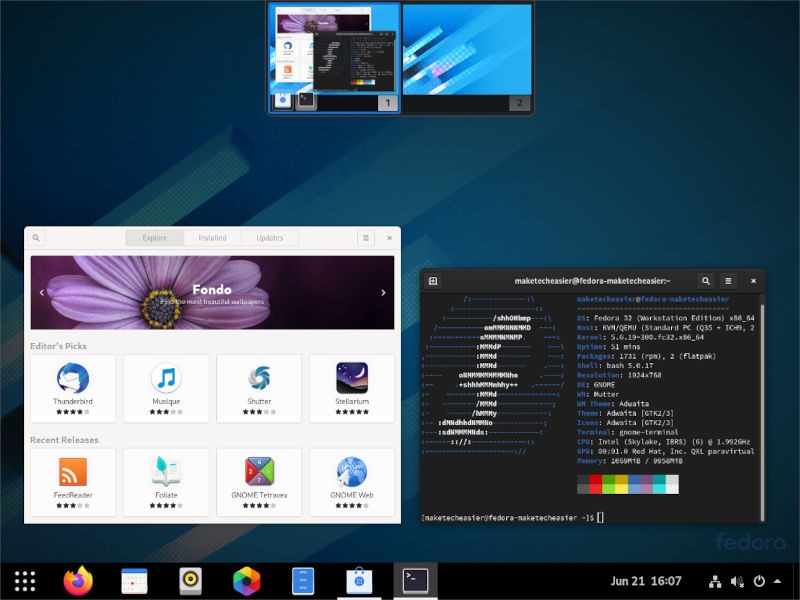Click the carousel's next arrow button
This screenshot has width=800, height=600.
383,293
